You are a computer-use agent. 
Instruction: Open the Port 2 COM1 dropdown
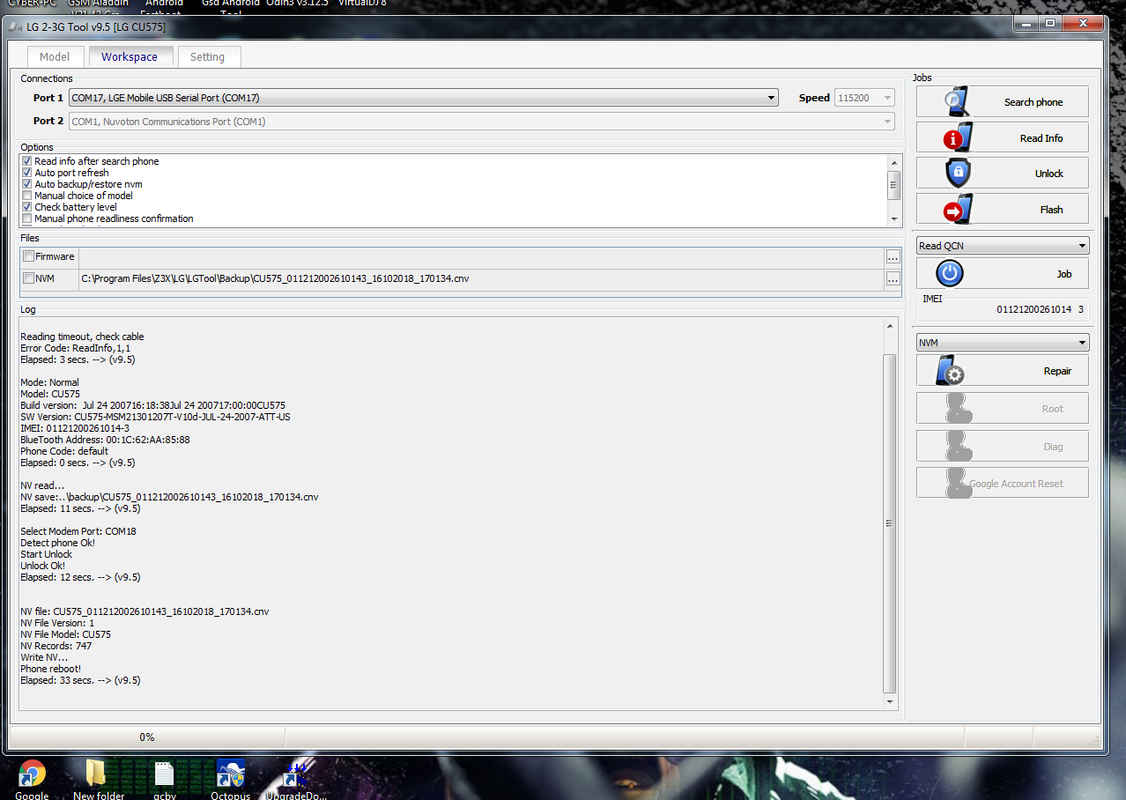482,121
